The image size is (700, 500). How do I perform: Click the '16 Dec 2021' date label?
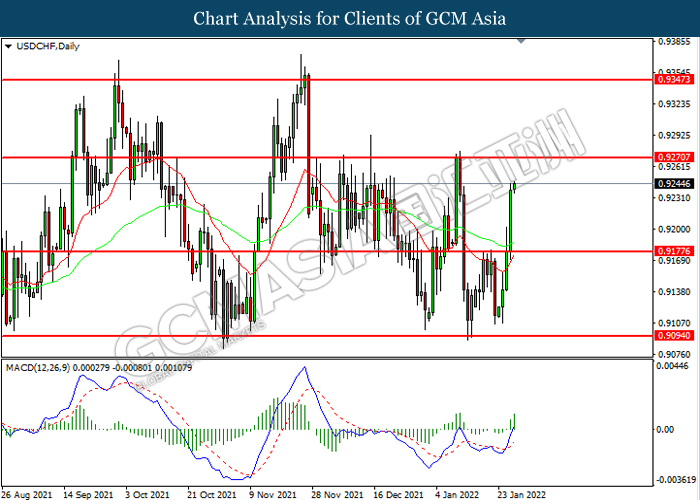398,495
